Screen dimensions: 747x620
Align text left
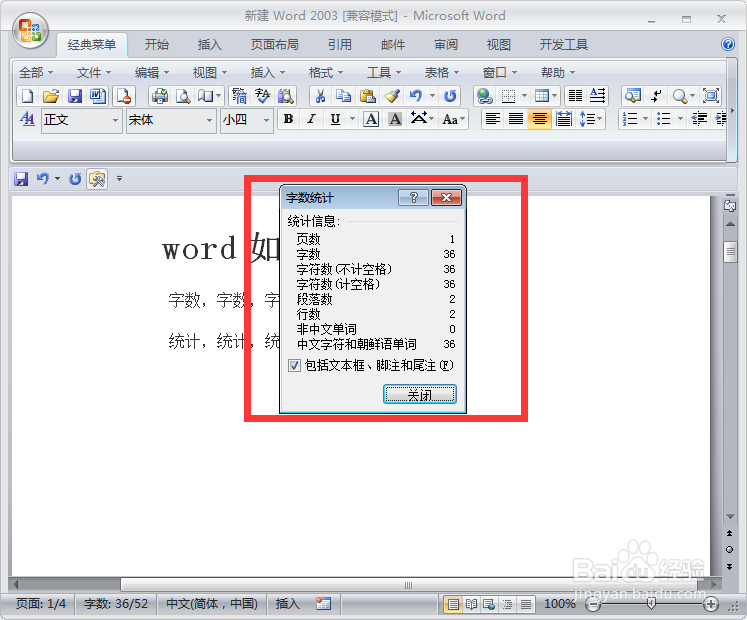(x=493, y=119)
